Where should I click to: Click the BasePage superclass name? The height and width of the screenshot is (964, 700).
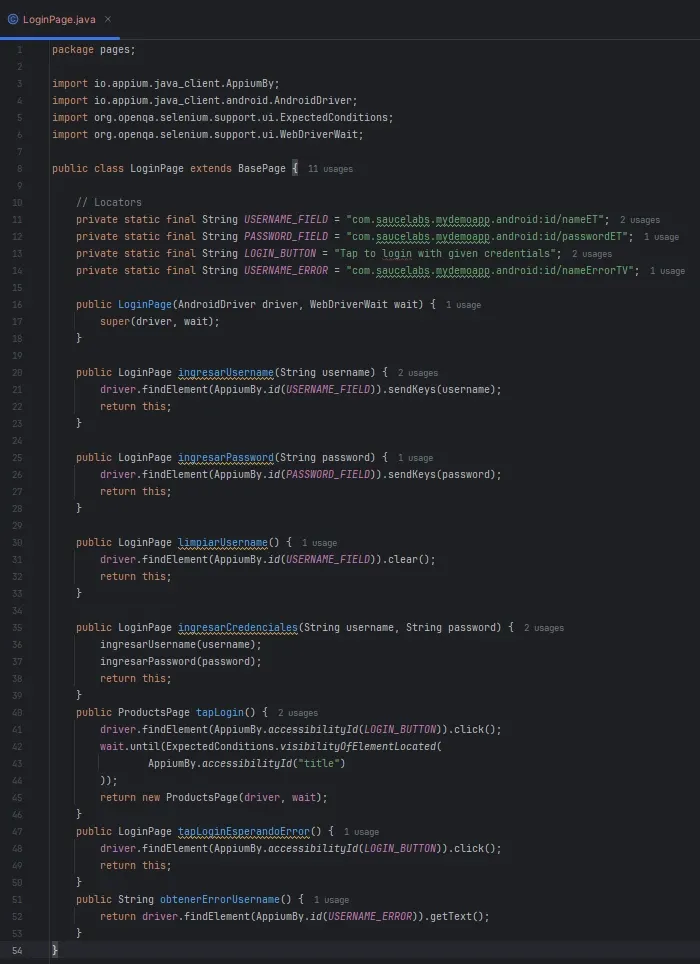(x=262, y=168)
